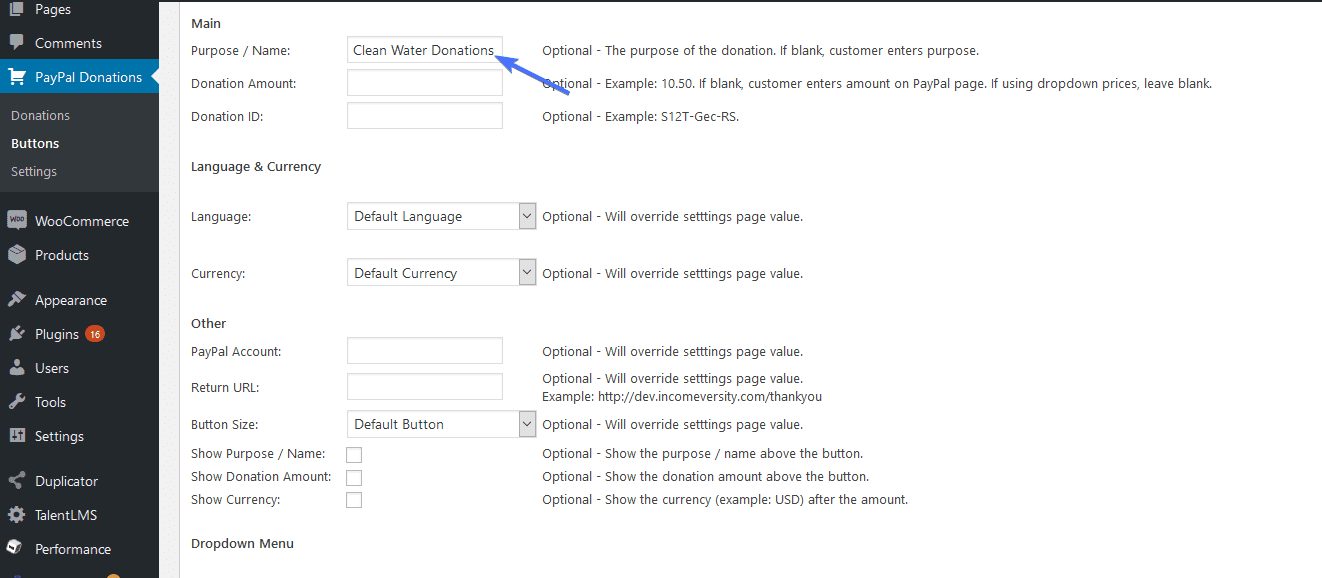Click the Return URL label
Image resolution: width=1322 pixels, height=578 pixels.
tap(225, 387)
